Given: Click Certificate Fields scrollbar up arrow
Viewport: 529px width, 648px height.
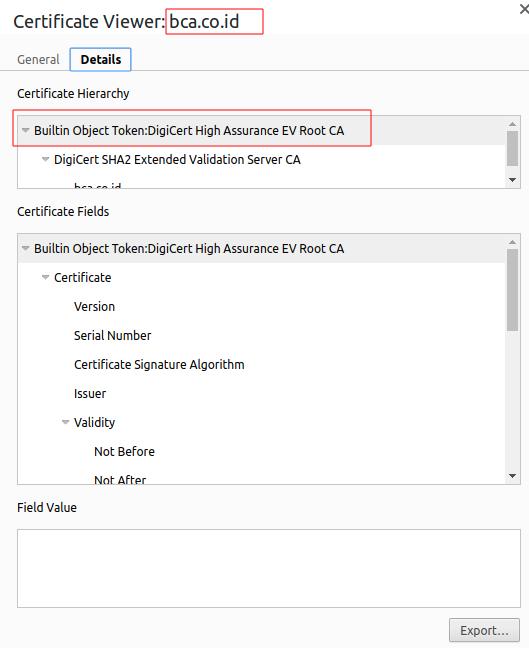Looking at the screenshot, I should [512, 242].
